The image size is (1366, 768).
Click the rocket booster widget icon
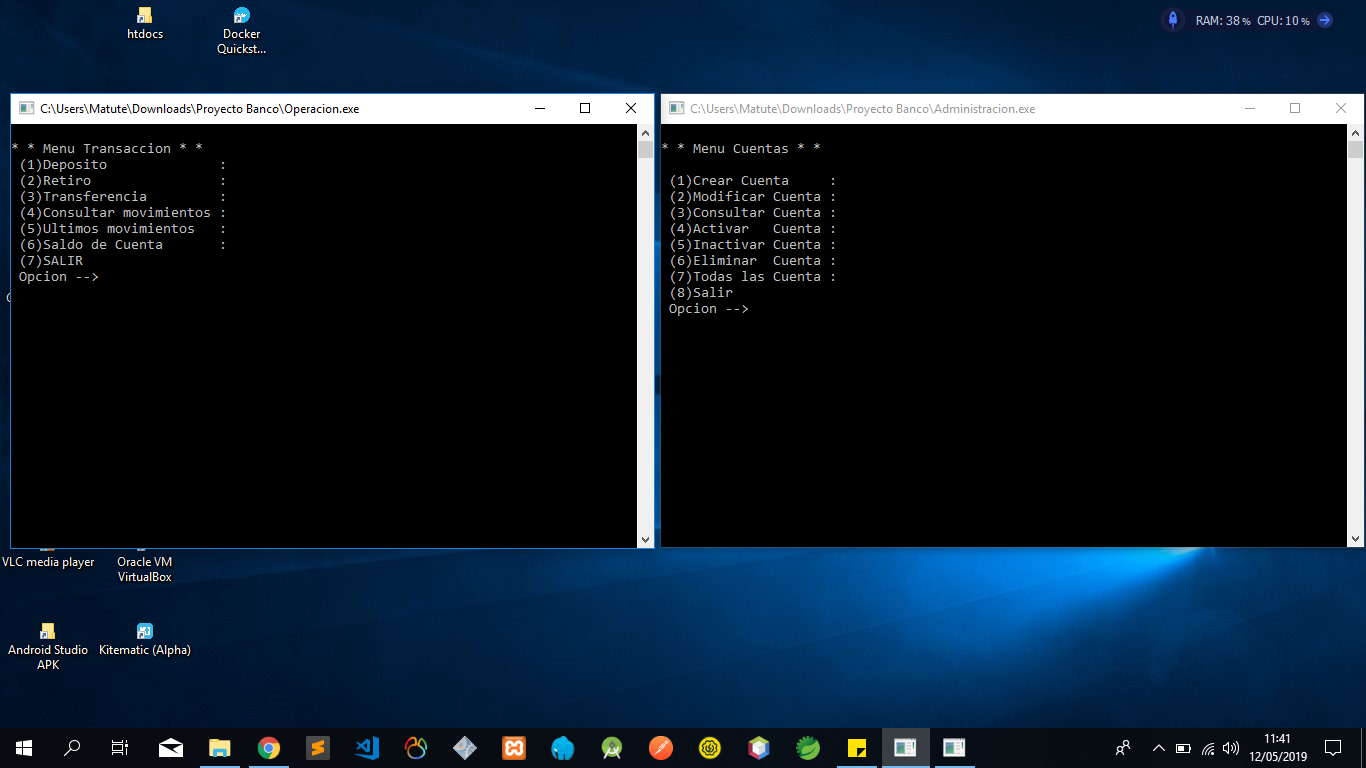click(x=1173, y=20)
